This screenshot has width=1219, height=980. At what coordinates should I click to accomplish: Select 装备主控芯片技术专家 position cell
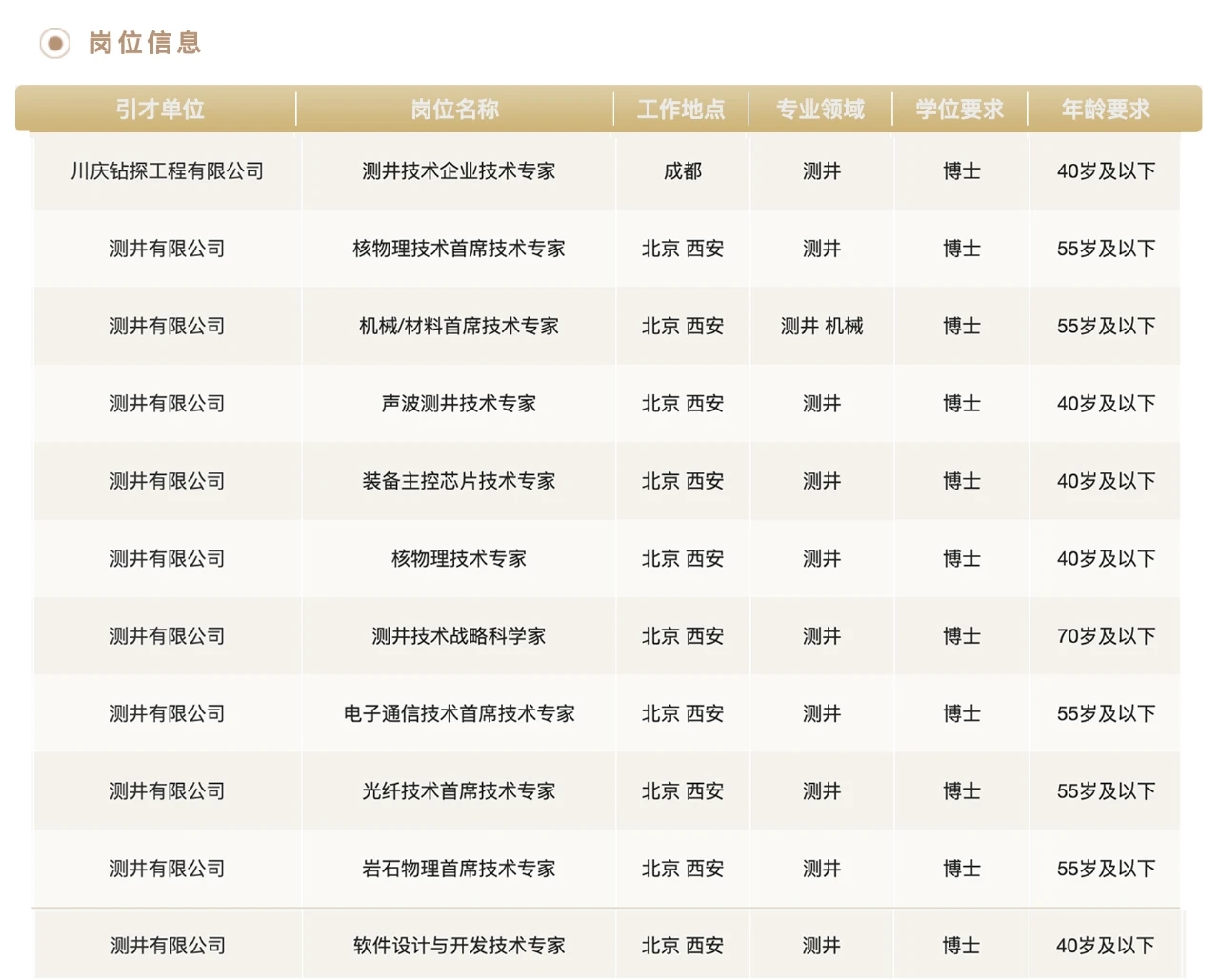click(x=459, y=482)
